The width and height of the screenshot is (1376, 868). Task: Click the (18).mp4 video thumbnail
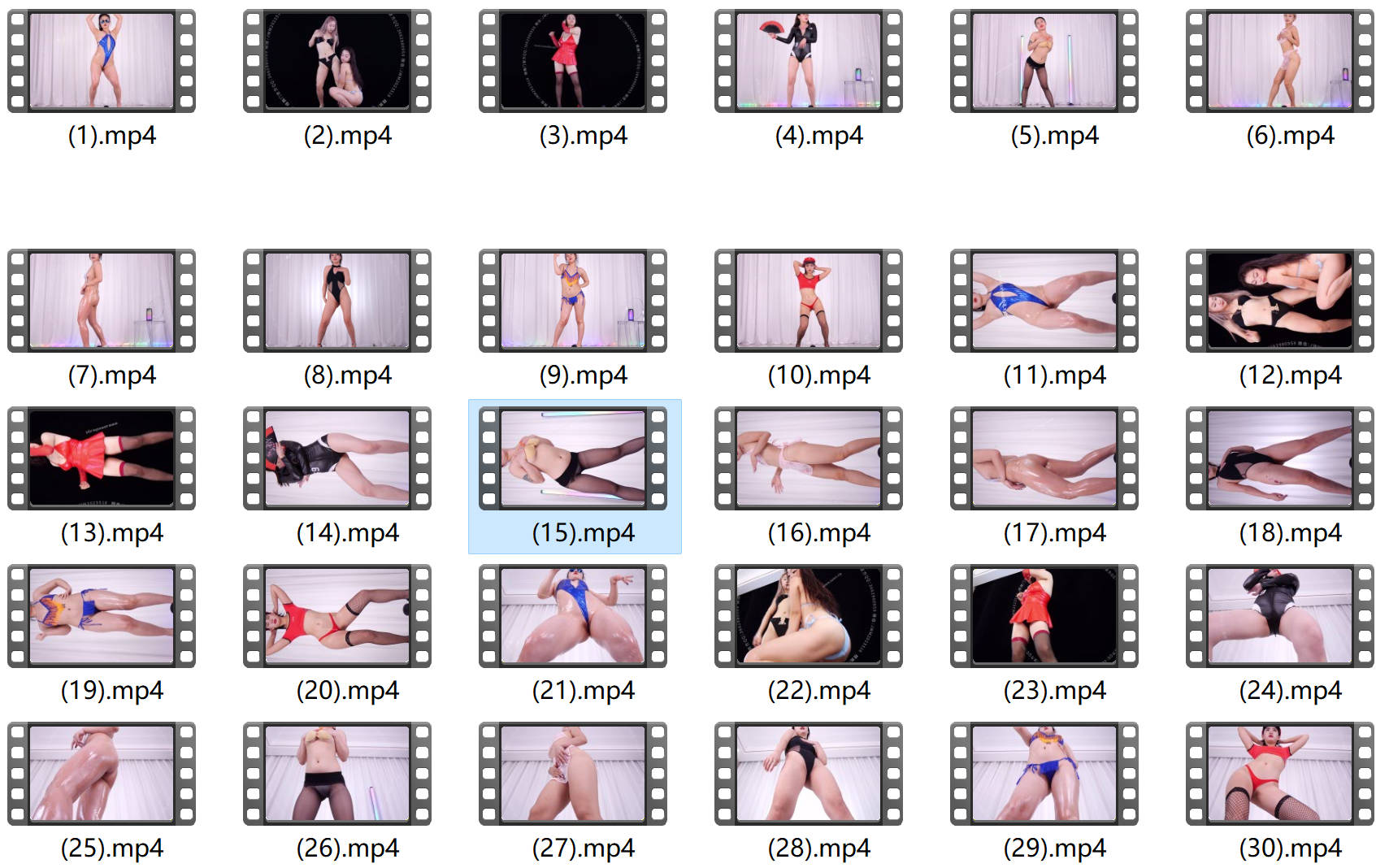tap(1280, 458)
